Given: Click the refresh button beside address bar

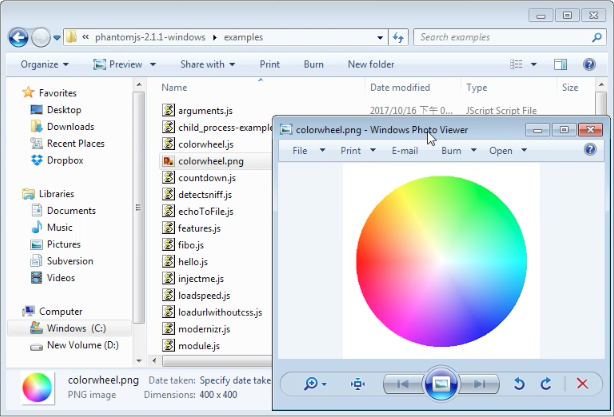Looking at the screenshot, I should [x=398, y=38].
